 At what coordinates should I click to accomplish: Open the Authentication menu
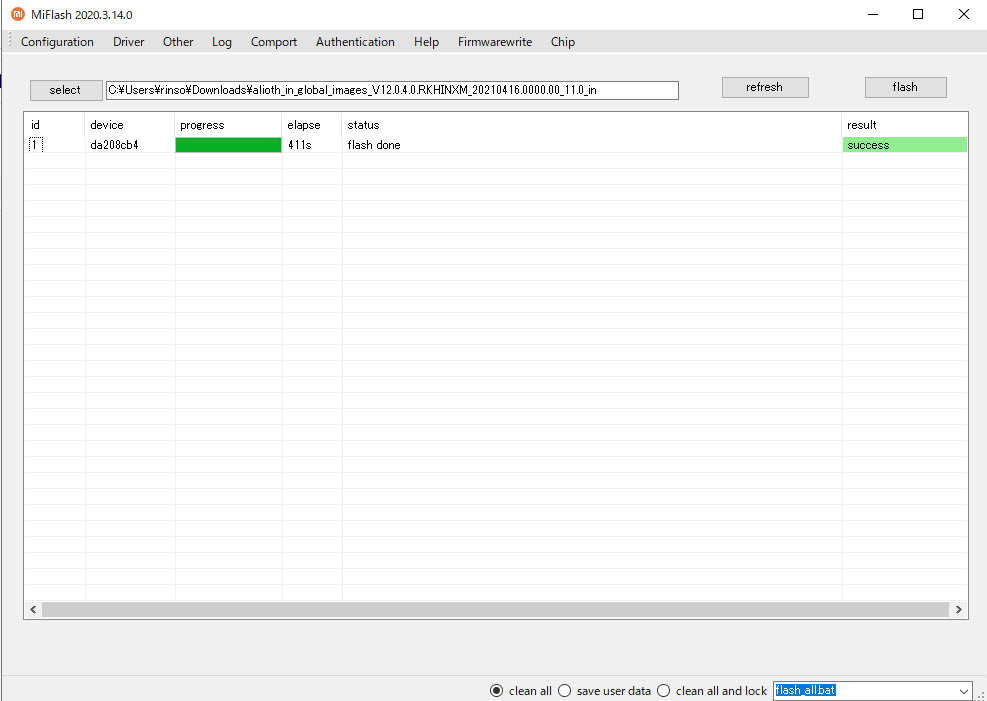coord(355,42)
